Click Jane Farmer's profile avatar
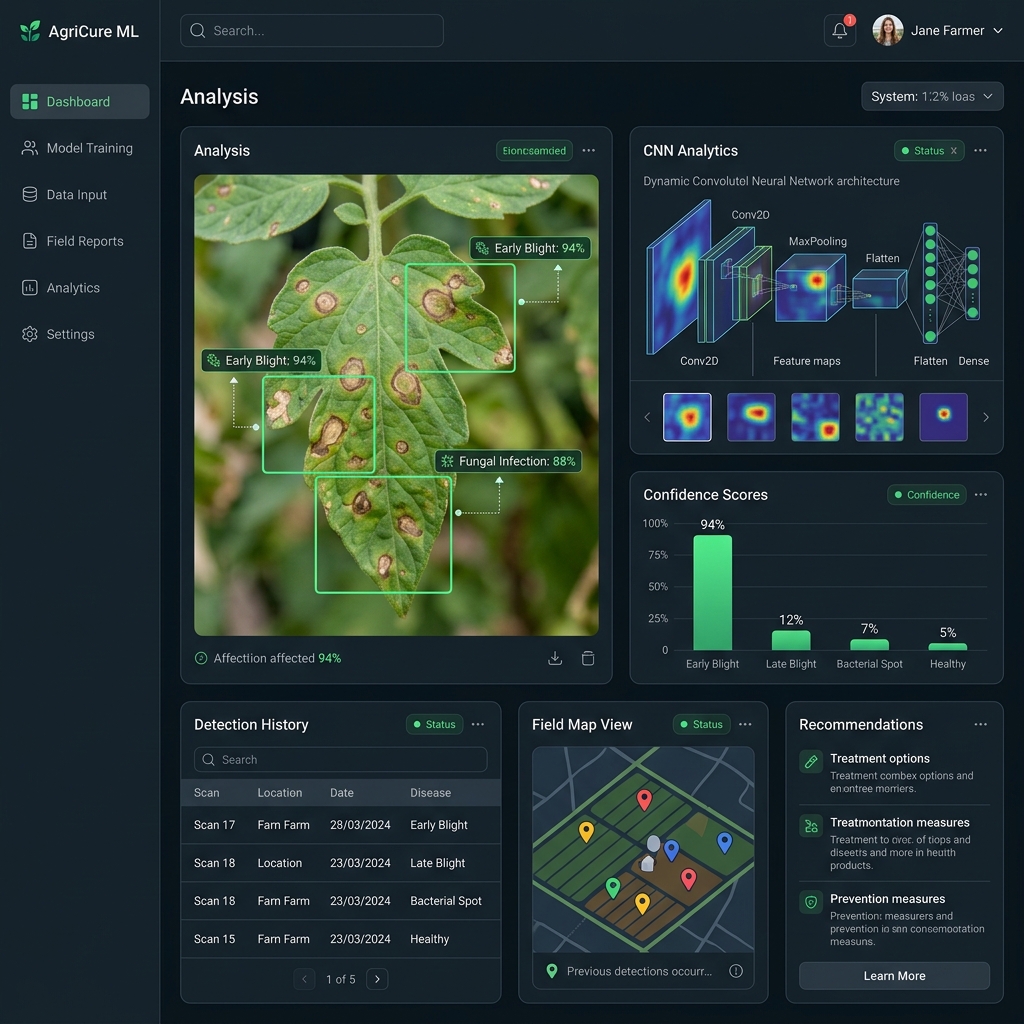 [888, 31]
